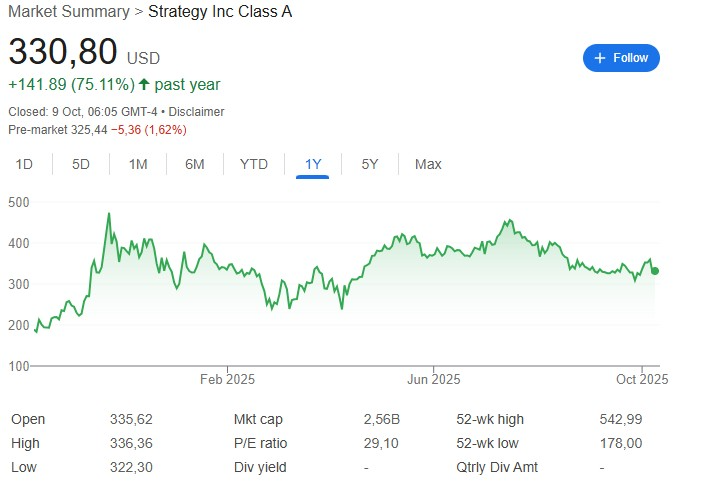Select the 1Y time range tab

click(x=313, y=164)
